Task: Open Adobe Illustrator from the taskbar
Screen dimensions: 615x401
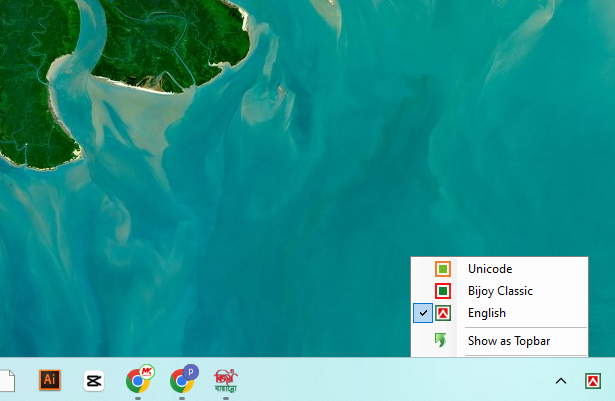Action: point(50,380)
